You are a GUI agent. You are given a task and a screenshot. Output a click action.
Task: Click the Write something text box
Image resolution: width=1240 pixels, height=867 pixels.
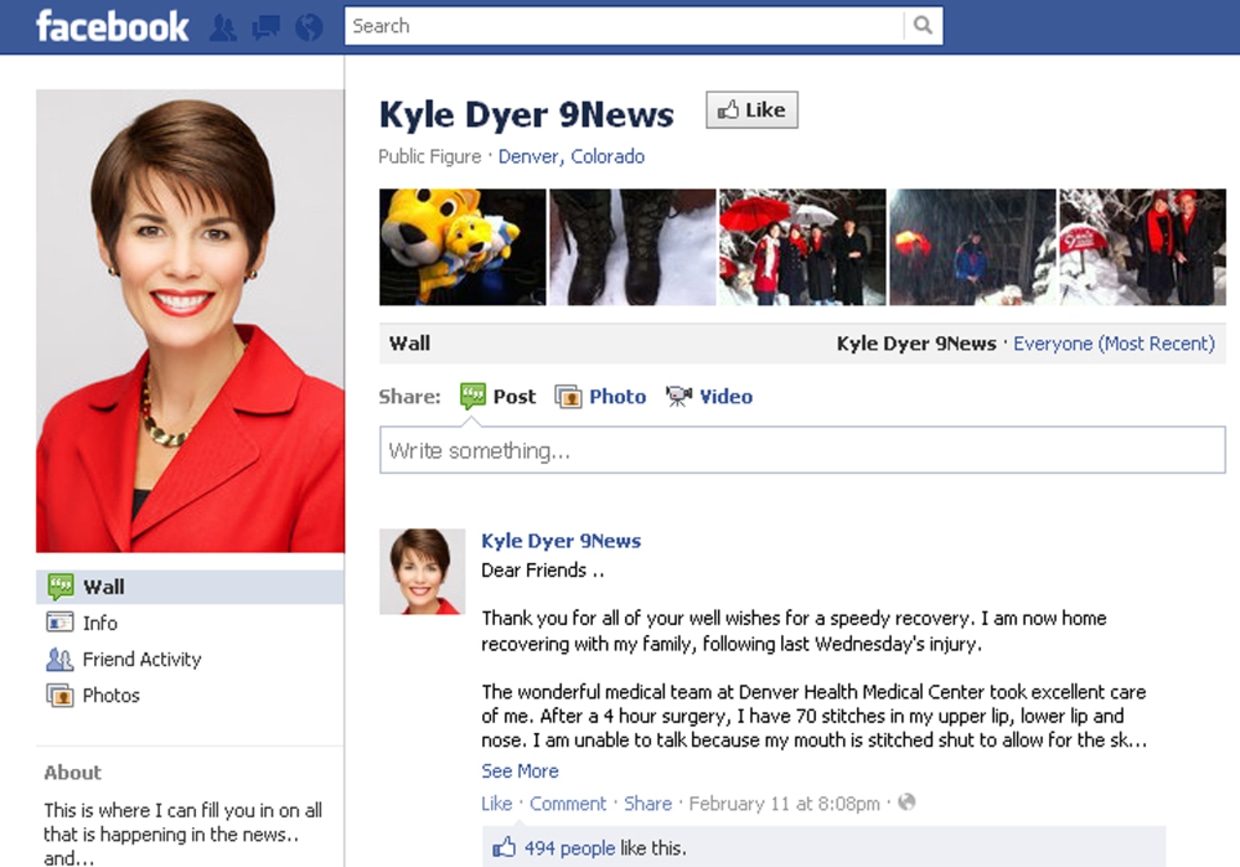tap(802, 450)
